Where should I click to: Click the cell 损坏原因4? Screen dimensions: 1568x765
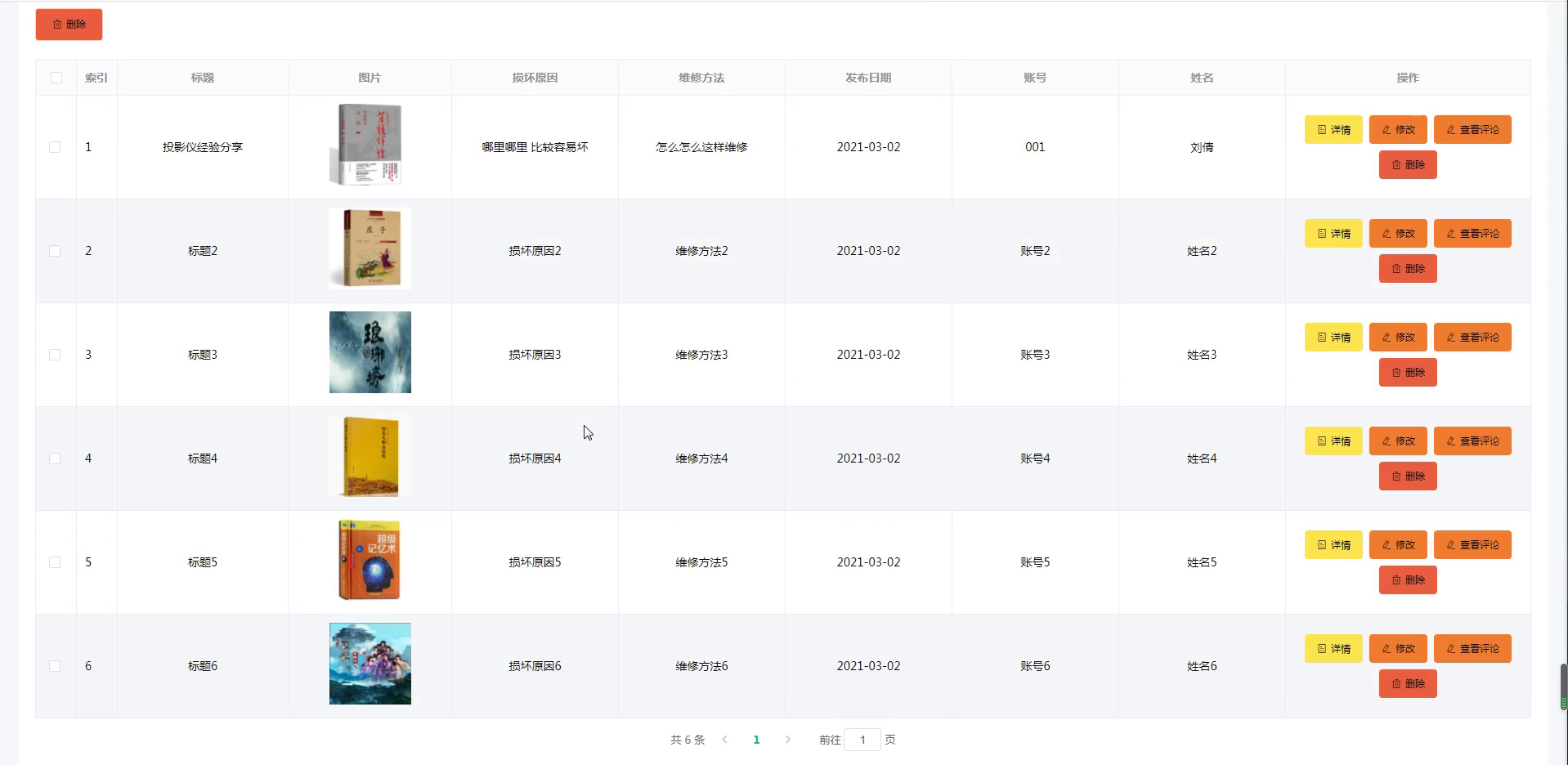[535, 459]
